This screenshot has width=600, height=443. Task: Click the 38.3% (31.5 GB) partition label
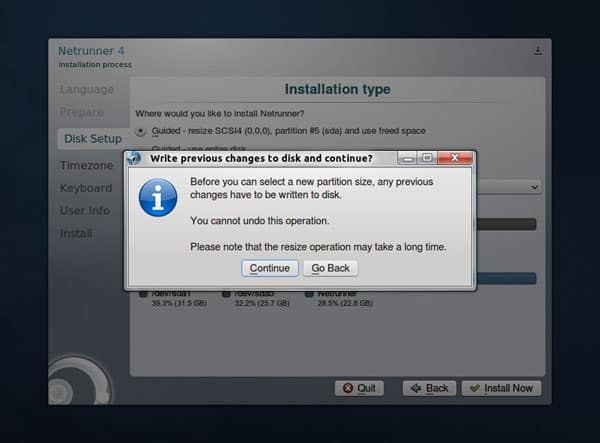pyautogui.click(x=179, y=303)
